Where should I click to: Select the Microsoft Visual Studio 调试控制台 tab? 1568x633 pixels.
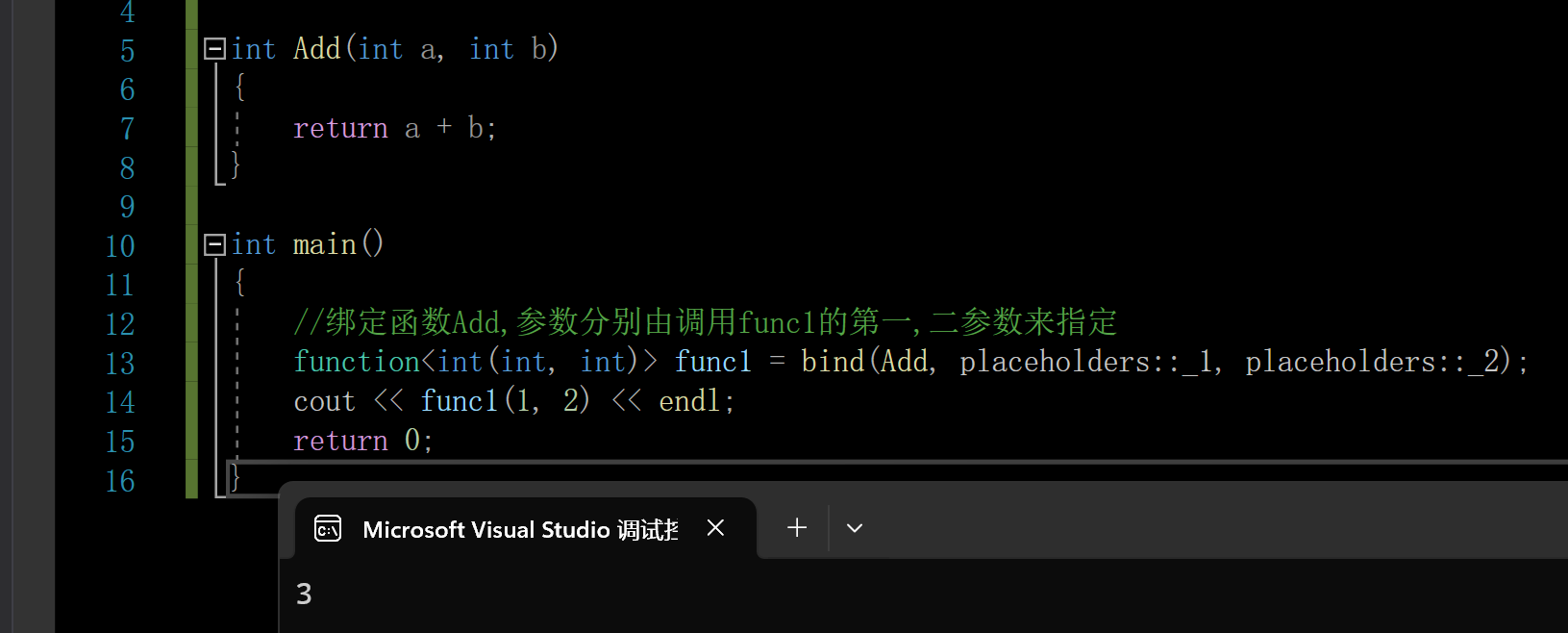(519, 528)
